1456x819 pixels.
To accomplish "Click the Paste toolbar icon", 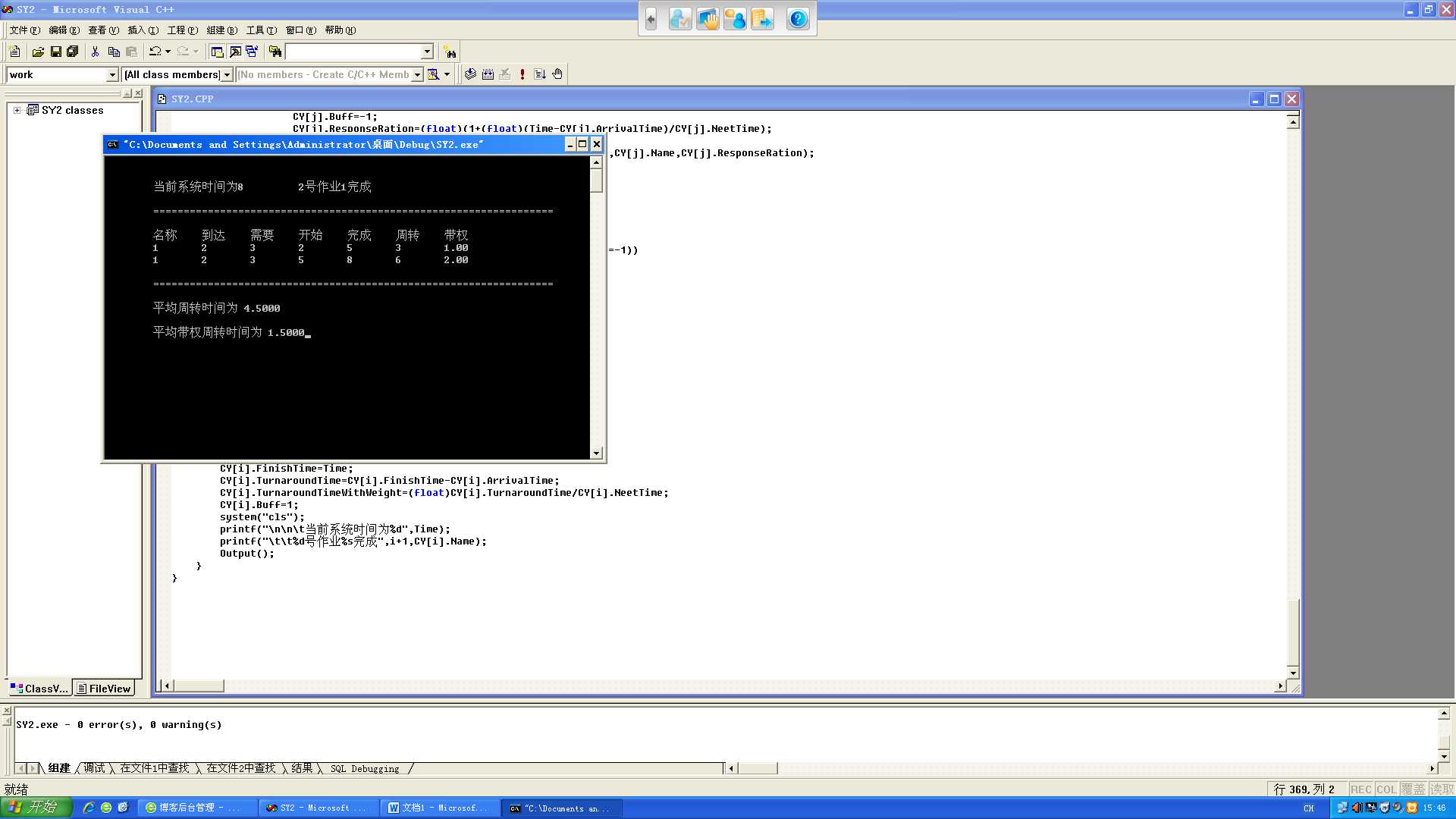I will click(131, 52).
